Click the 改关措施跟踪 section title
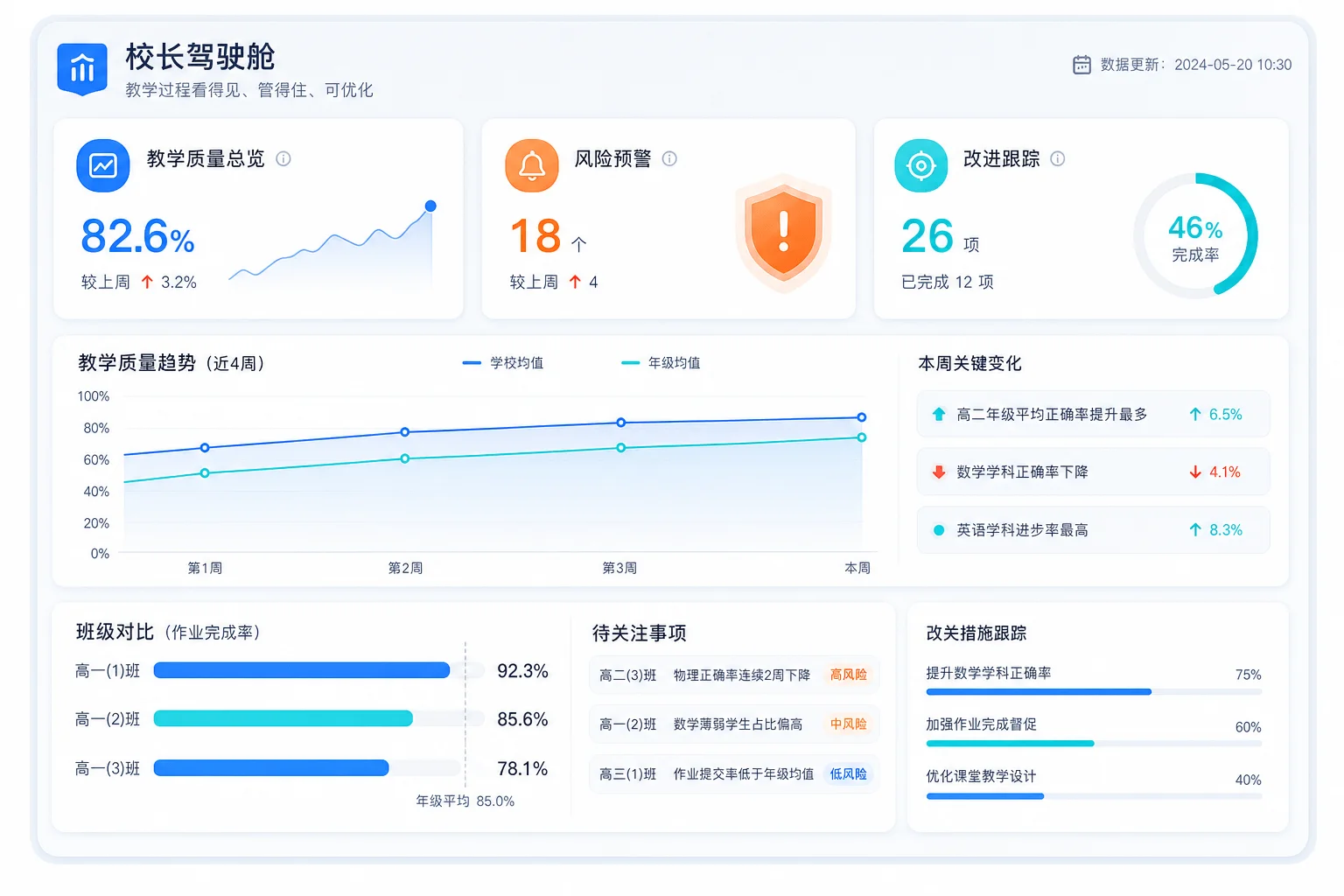Viewport: 1344px width, 896px height. click(x=976, y=633)
